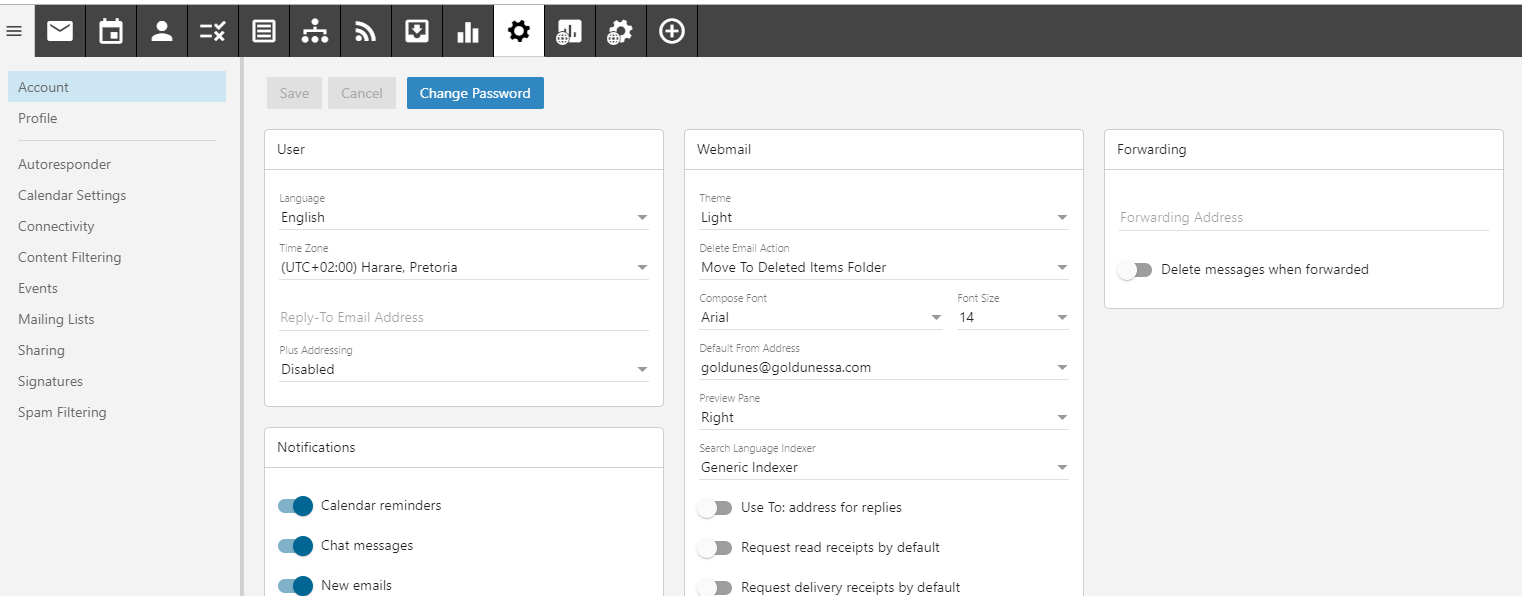1522x596 pixels.
Task: Open the Time Zone dropdown
Action: coord(464,267)
